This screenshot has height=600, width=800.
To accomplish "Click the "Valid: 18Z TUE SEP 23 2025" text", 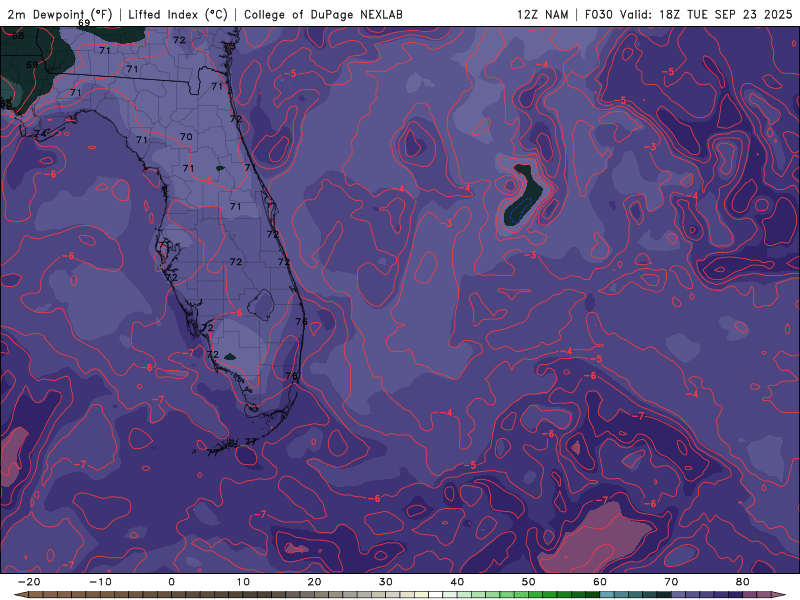I will click(x=706, y=14).
